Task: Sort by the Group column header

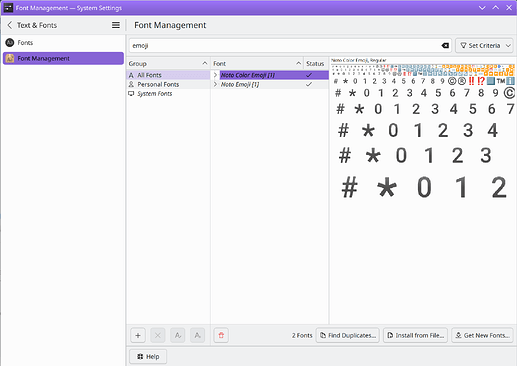Action: pyautogui.click(x=168, y=63)
